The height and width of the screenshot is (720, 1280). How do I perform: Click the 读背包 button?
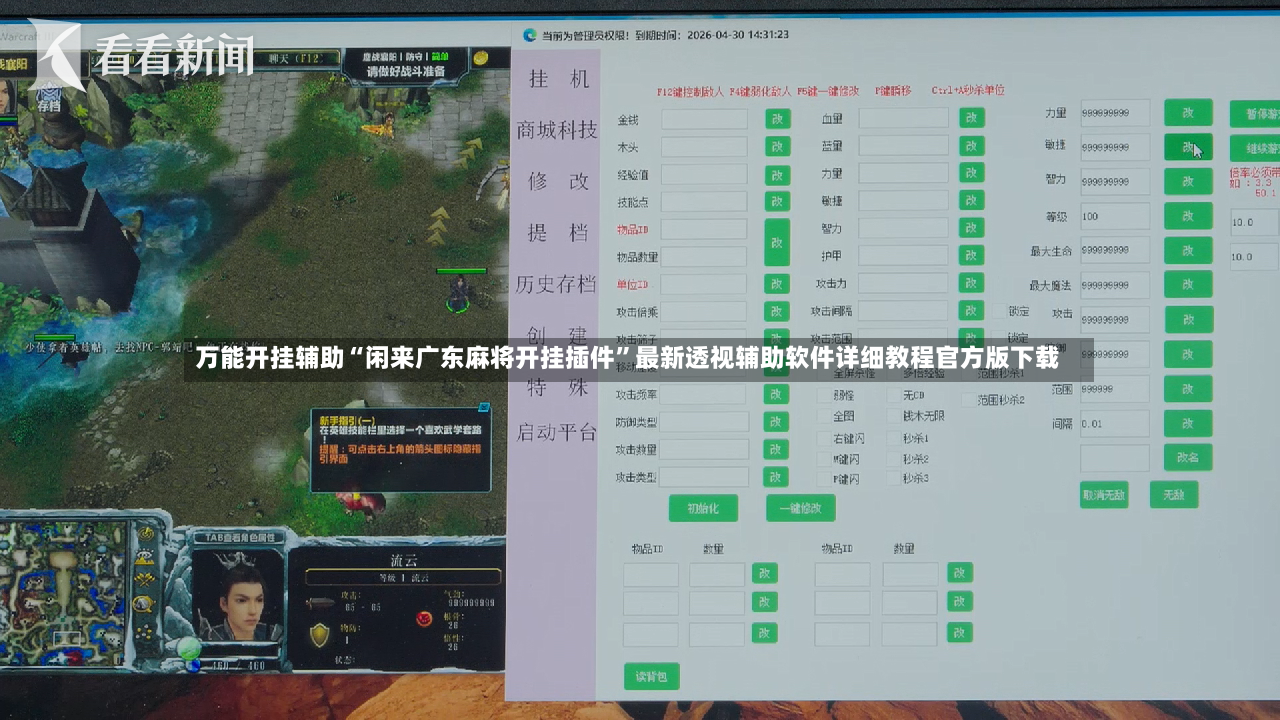(x=652, y=677)
